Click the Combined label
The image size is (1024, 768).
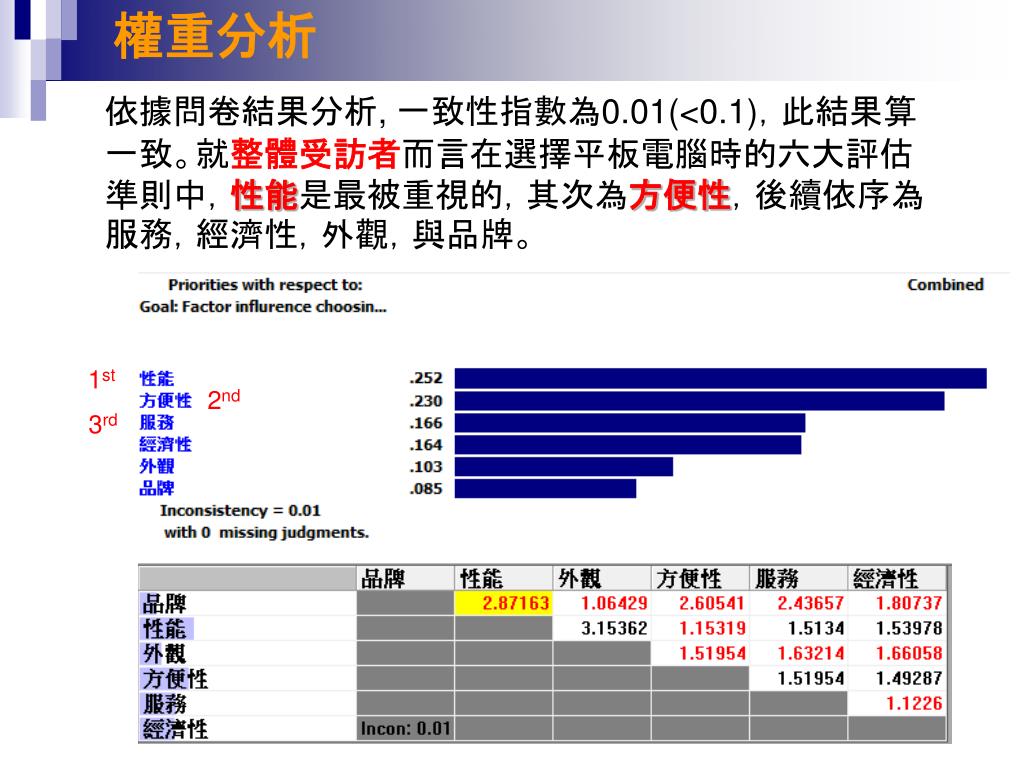click(945, 285)
